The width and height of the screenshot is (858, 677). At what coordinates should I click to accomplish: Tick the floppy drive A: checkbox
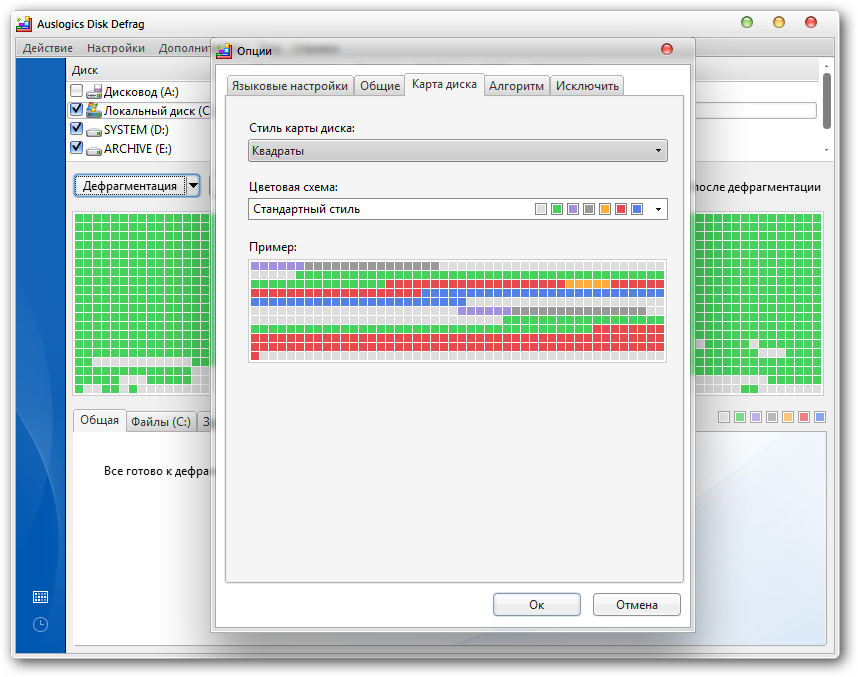coord(77,90)
